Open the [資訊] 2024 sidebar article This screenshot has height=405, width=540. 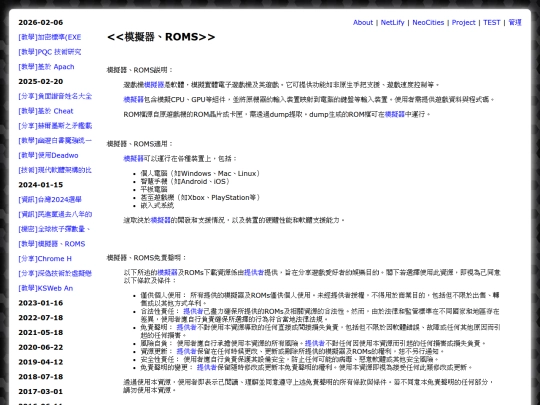(x=50, y=200)
